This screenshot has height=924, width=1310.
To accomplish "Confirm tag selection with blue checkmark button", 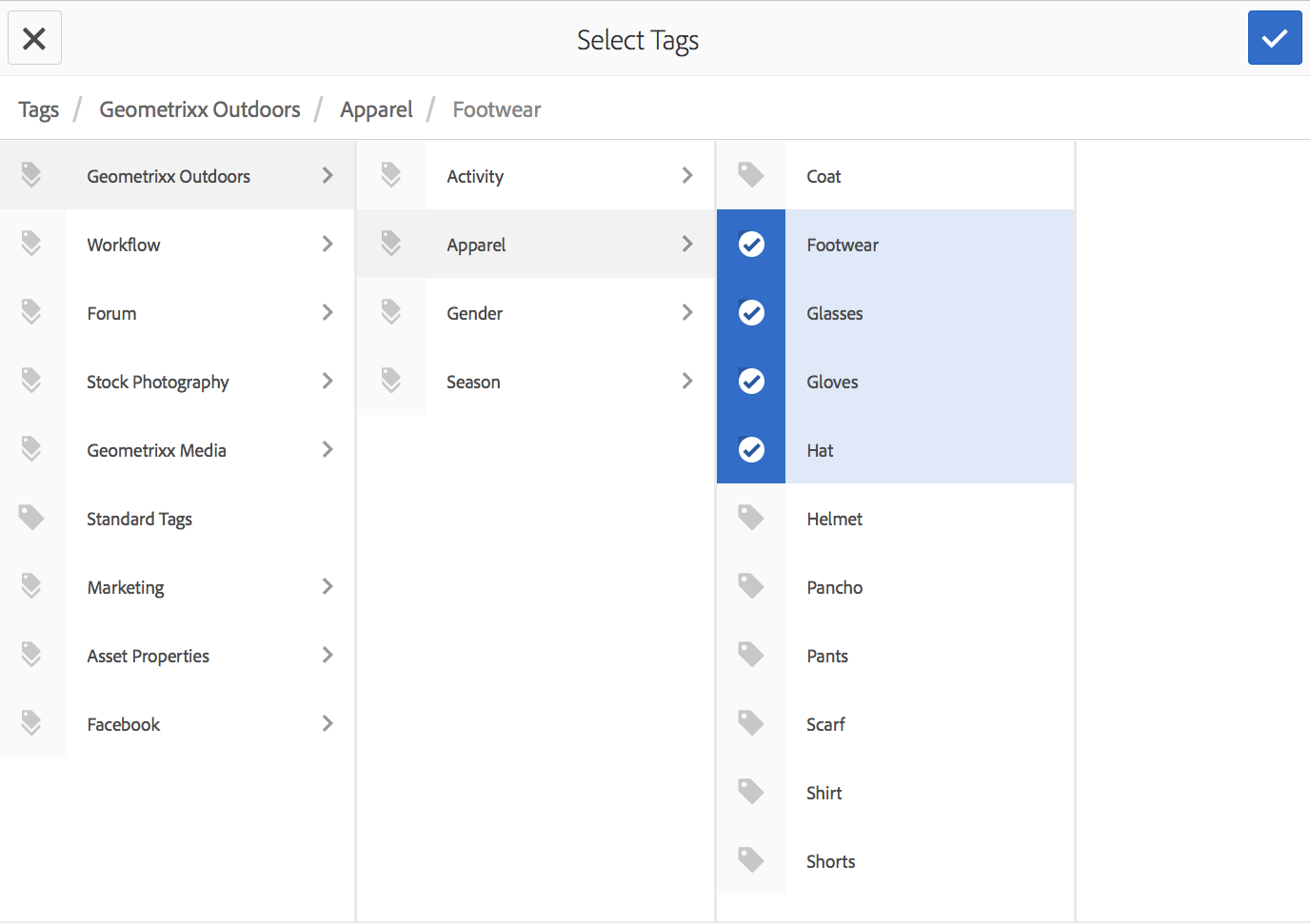I will pos(1274,38).
